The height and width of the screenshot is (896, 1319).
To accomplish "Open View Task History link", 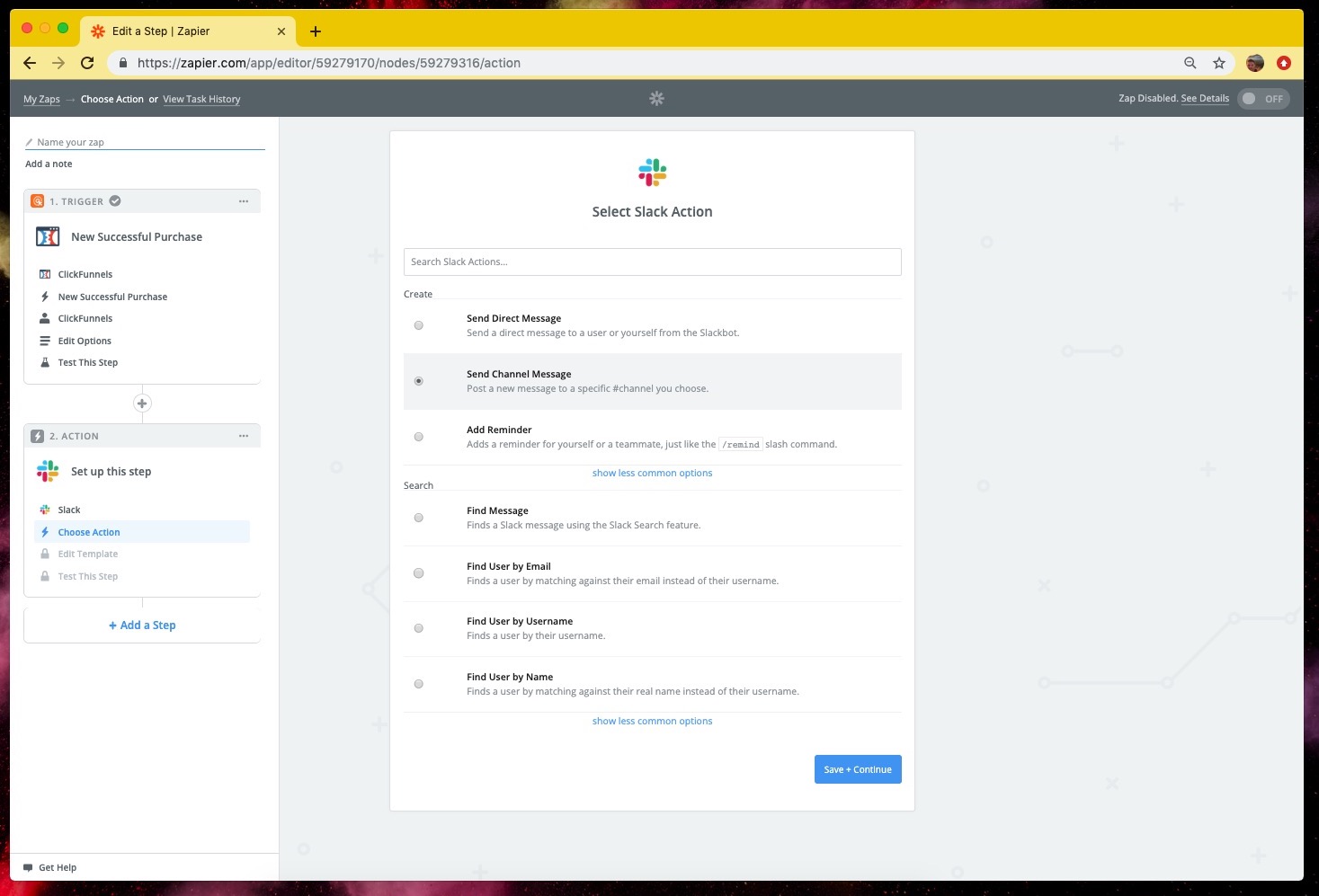I will click(201, 99).
